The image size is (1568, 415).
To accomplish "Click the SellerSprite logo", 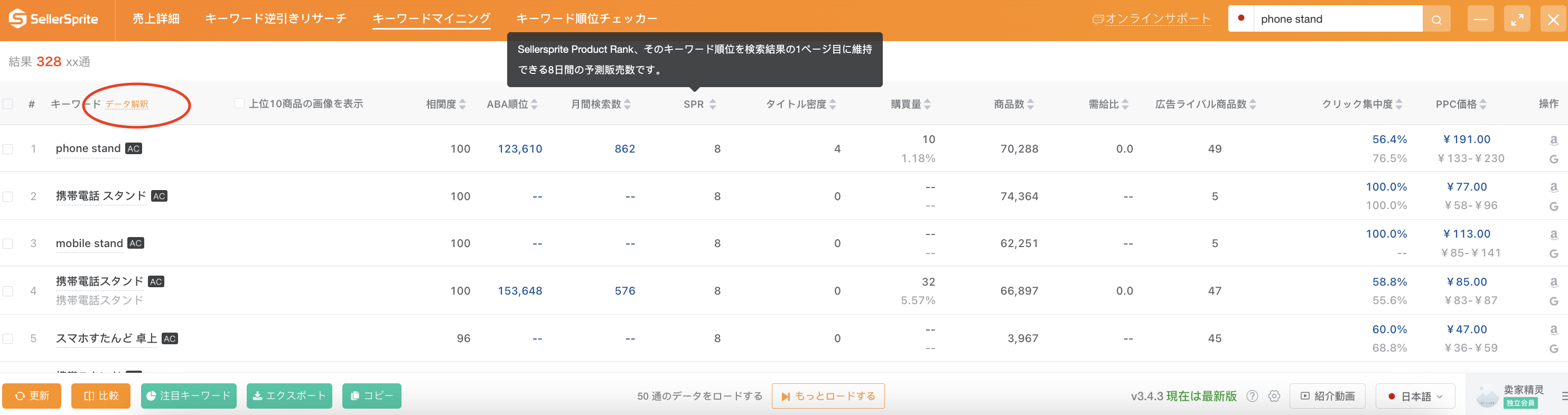I will click(x=53, y=19).
